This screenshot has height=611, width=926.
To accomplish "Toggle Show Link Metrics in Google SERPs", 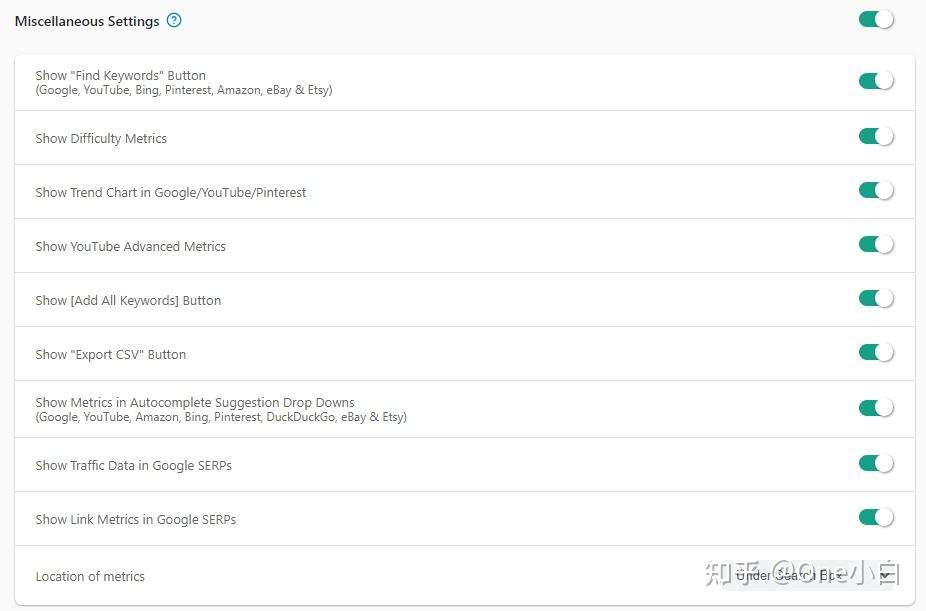I will (875, 517).
